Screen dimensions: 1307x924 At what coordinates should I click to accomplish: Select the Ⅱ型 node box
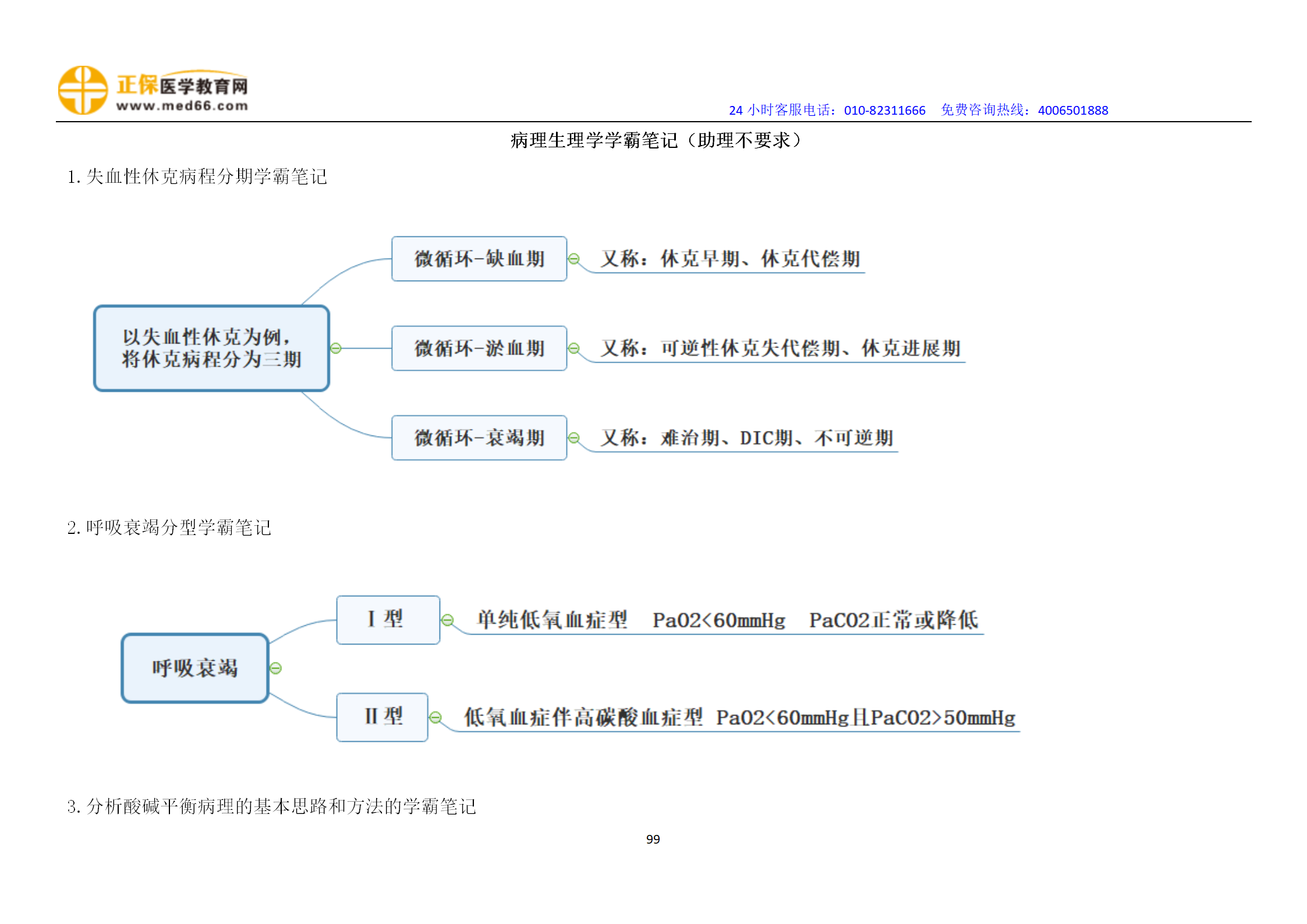[382, 717]
